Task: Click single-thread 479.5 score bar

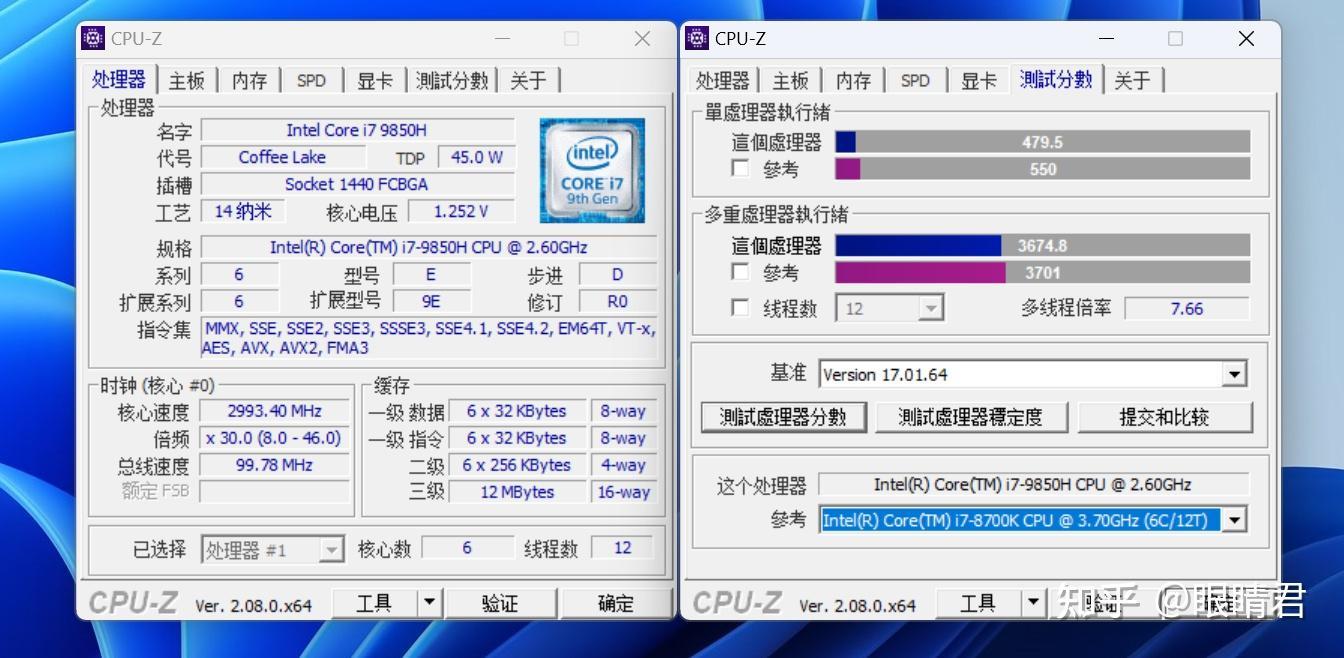Action: [1042, 142]
